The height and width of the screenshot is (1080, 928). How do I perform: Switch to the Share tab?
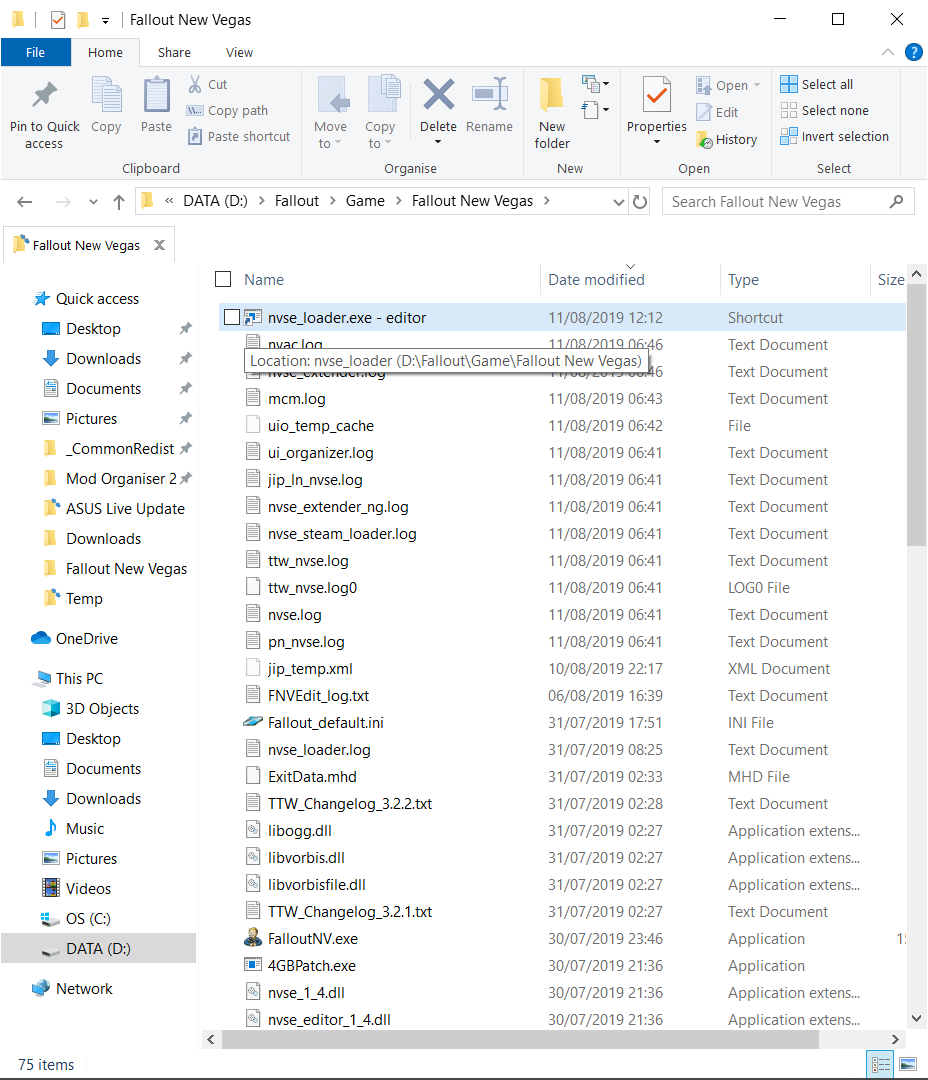pos(174,52)
